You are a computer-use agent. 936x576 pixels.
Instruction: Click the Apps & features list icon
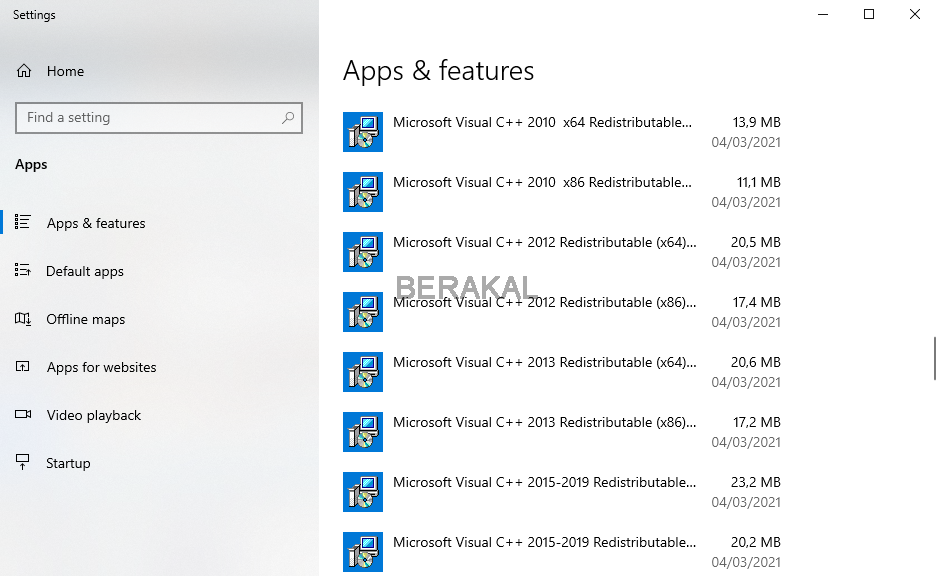(x=23, y=222)
